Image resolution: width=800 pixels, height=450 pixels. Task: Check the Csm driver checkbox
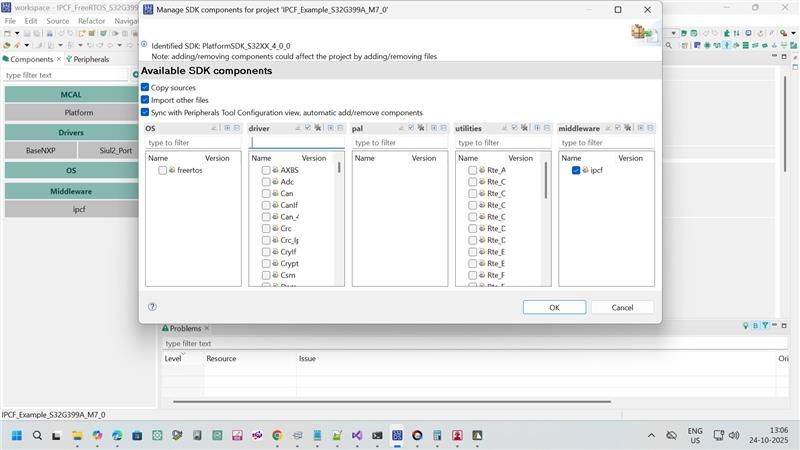click(266, 275)
